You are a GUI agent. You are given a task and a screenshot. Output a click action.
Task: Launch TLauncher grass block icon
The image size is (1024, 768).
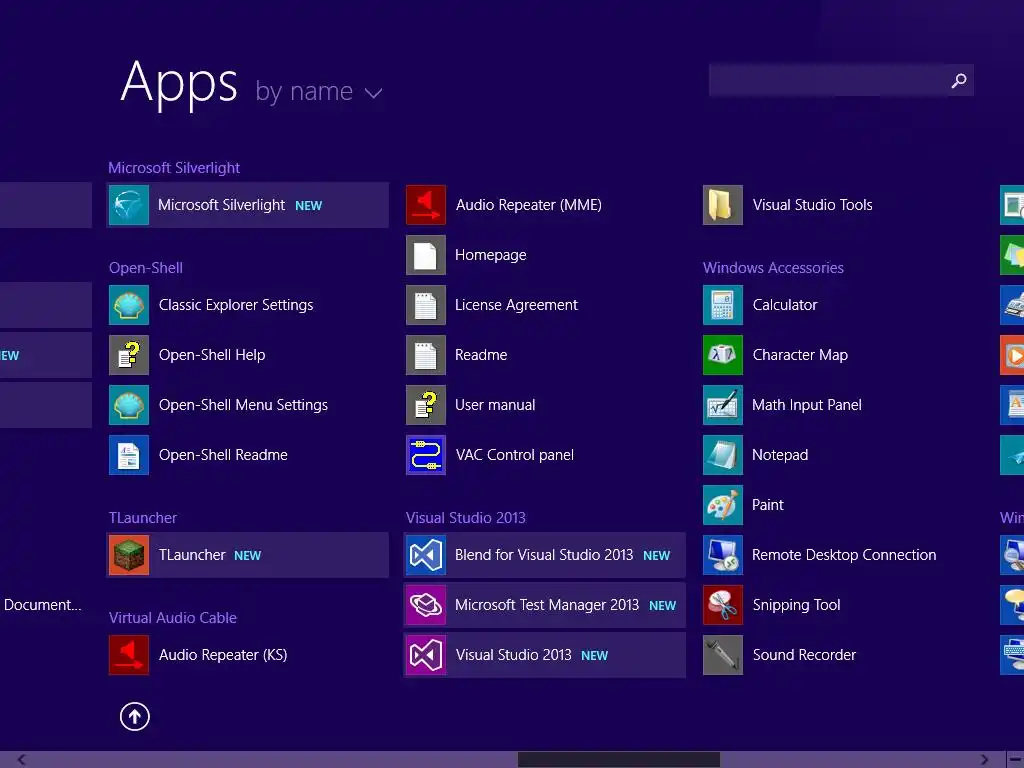click(x=129, y=555)
